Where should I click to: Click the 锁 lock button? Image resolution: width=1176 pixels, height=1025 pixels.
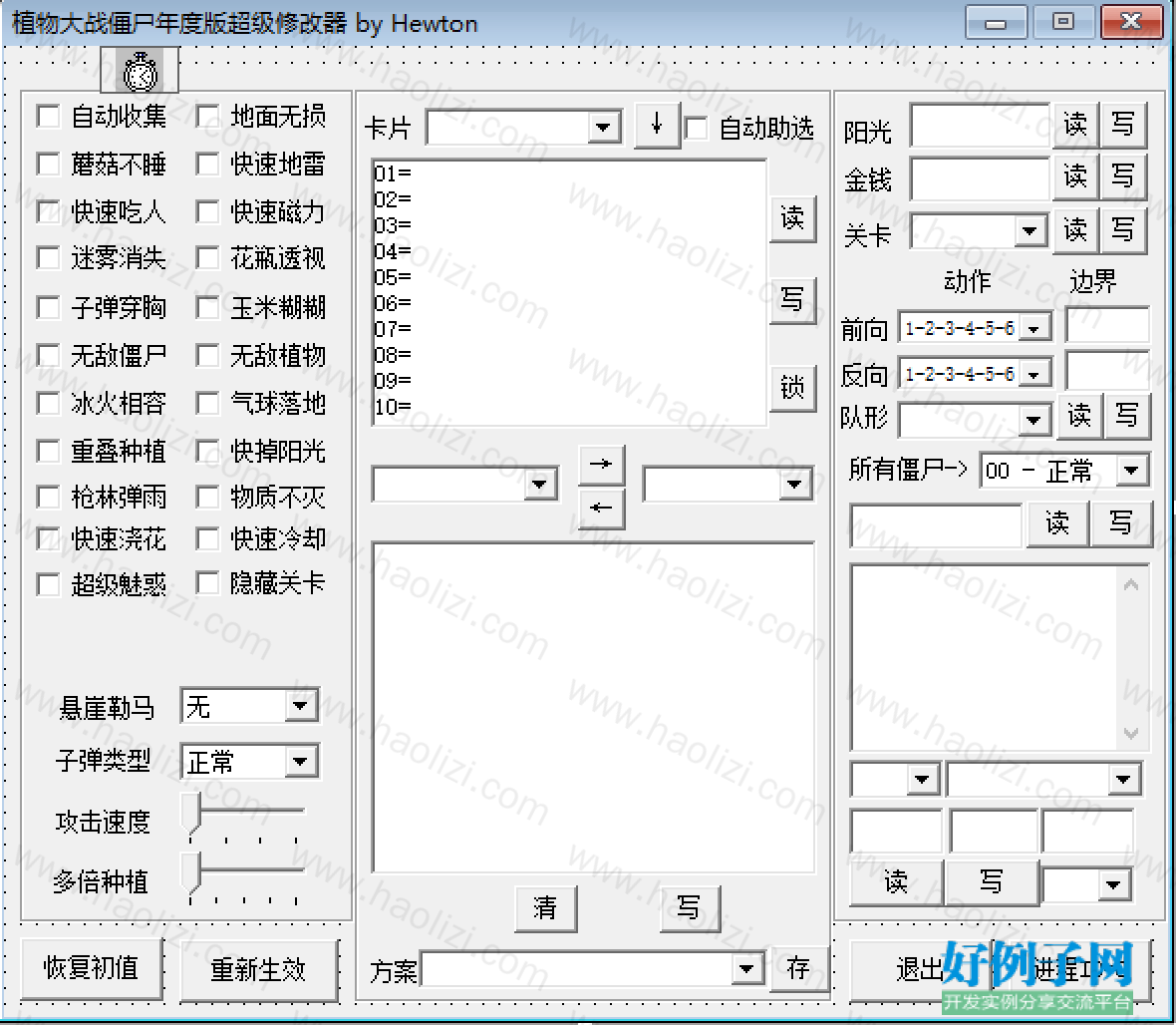pos(792,389)
